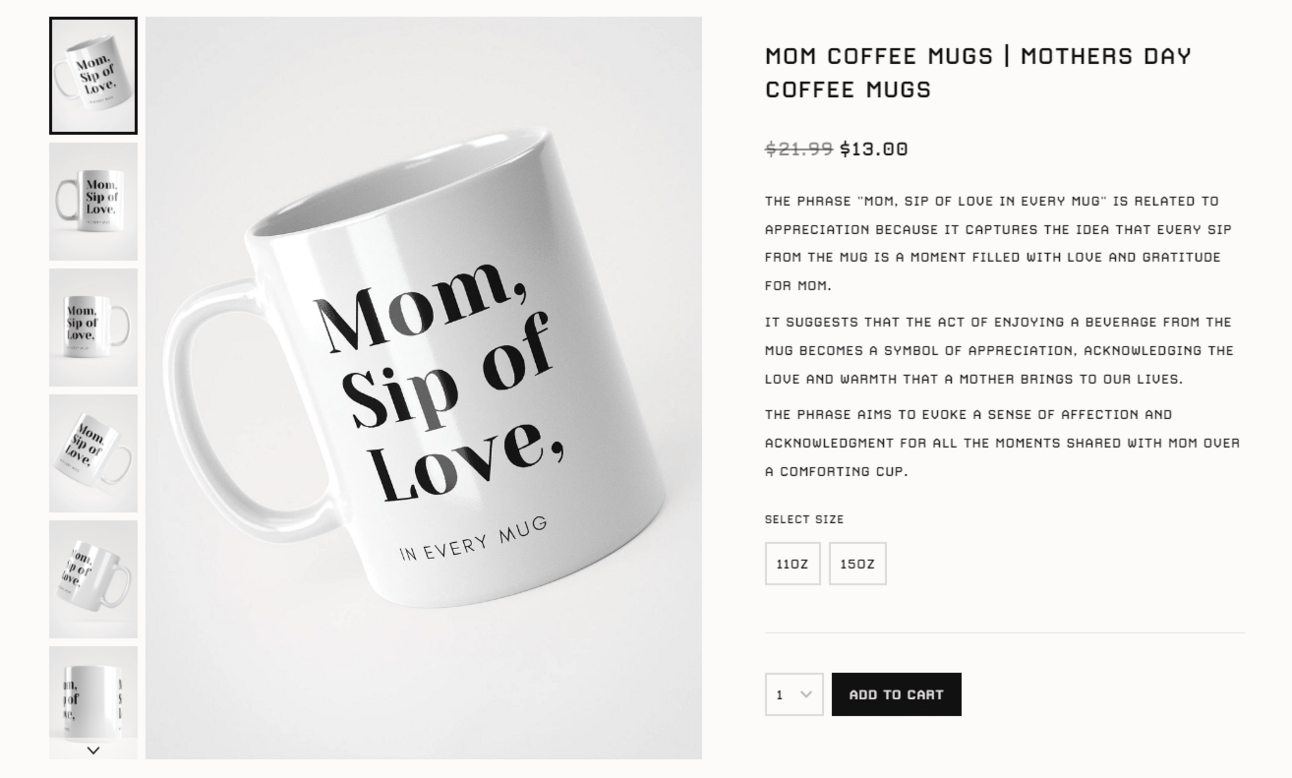Screen dimensions: 1292x778
Task: Select the fifth mug thumbnail in the gallery
Action: pos(93,579)
